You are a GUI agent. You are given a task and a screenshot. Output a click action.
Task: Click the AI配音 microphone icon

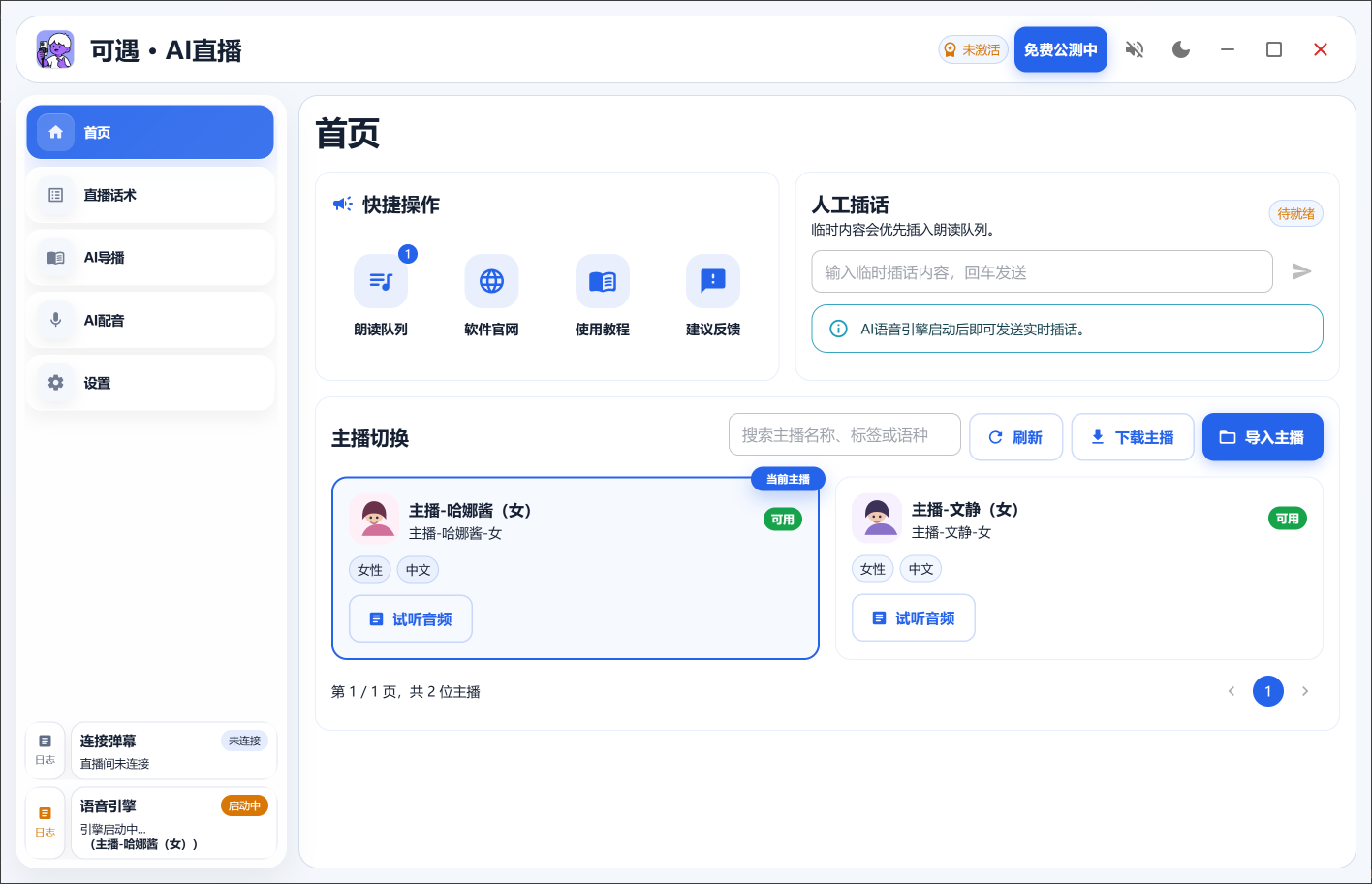(56, 320)
